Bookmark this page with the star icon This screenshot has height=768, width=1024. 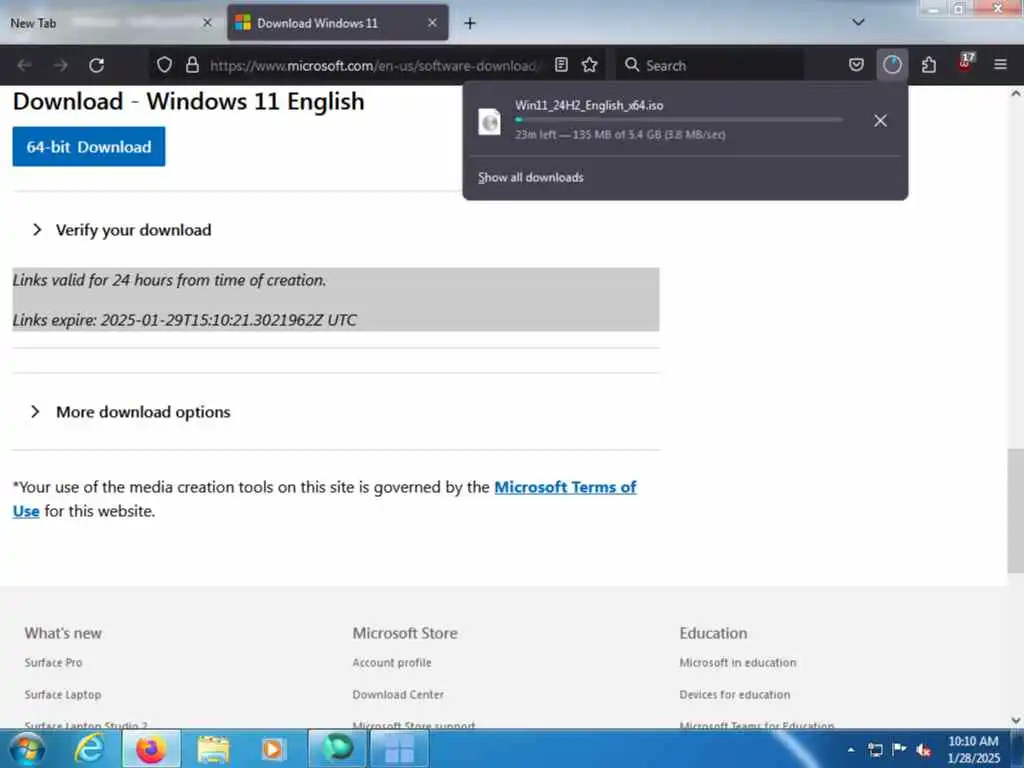[x=590, y=65]
